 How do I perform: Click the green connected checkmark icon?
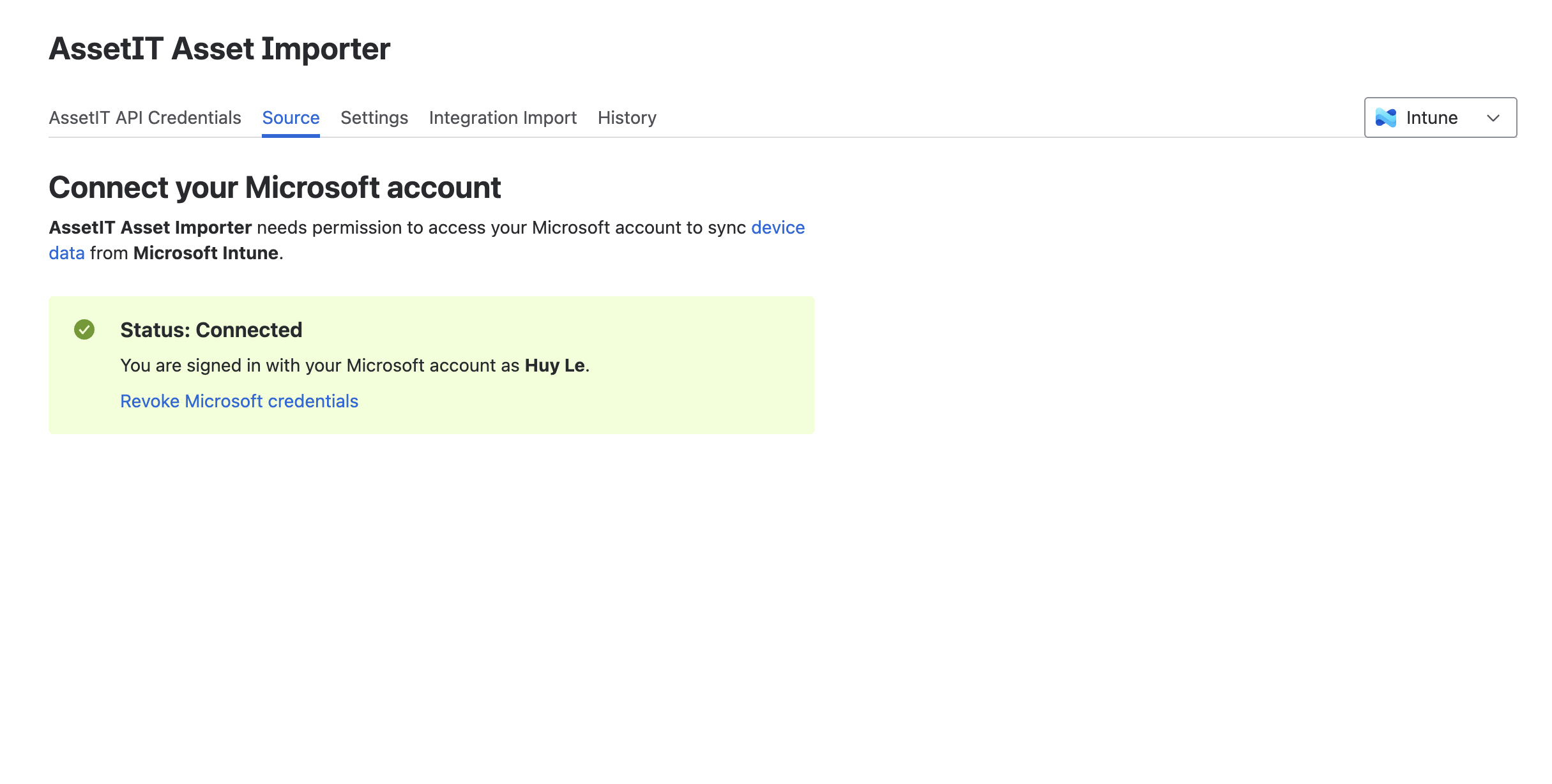[x=84, y=329]
